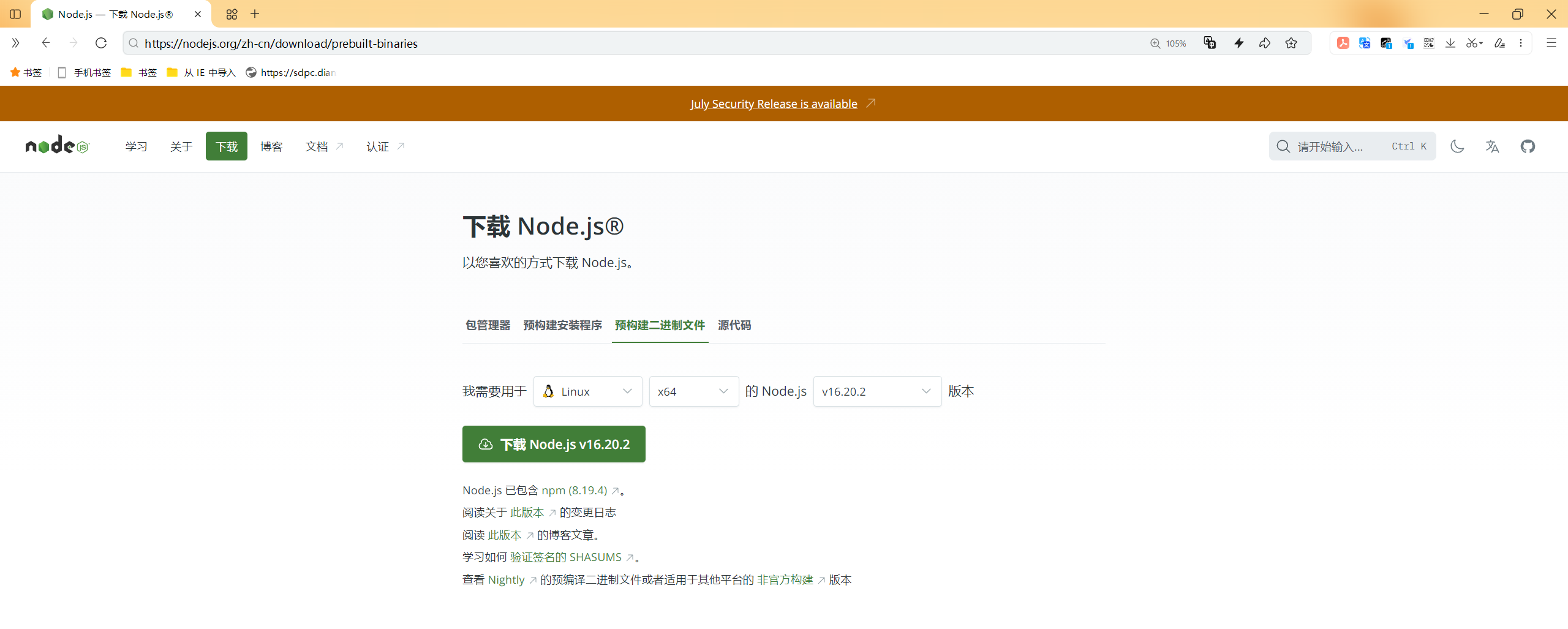Bookmark this page with the star icon

pyautogui.click(x=1291, y=43)
